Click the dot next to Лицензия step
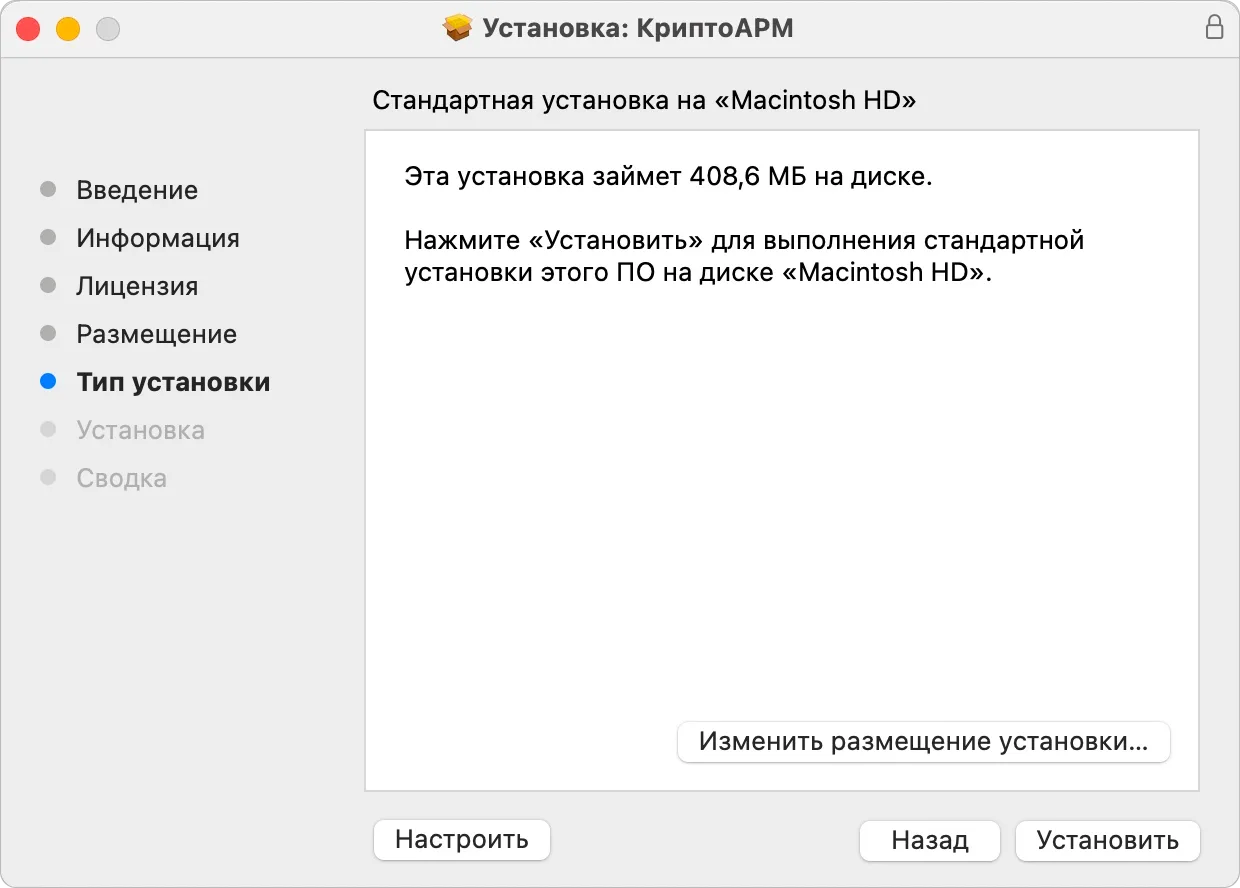Screen dimensions: 1240x888 tap(48, 285)
